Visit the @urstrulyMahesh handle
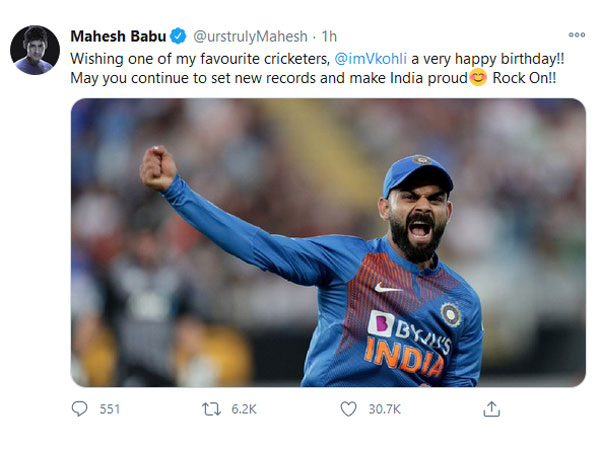The height and width of the screenshot is (450, 600). click(x=244, y=37)
